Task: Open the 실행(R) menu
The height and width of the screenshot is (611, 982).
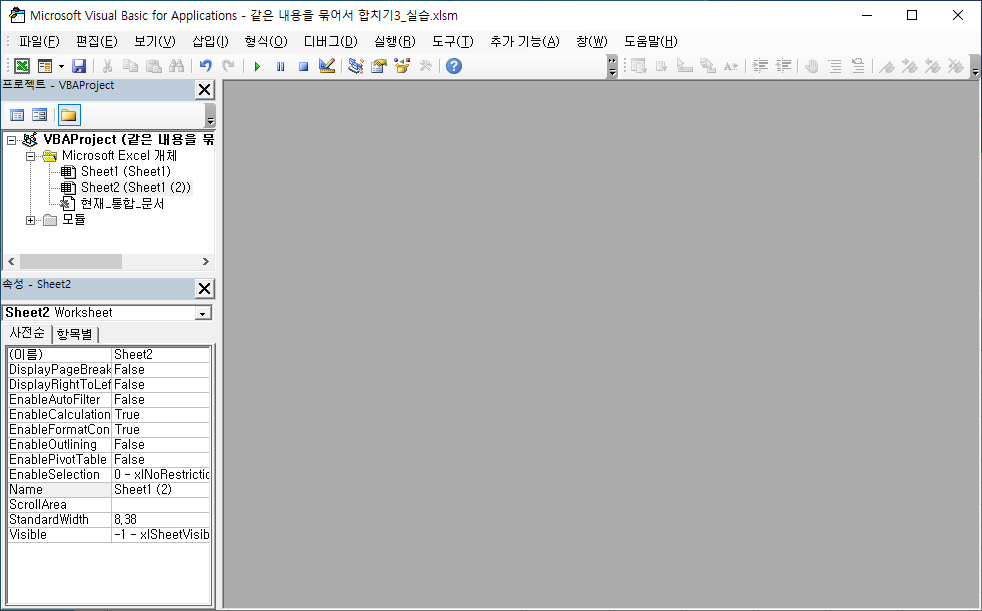Action: pos(395,41)
